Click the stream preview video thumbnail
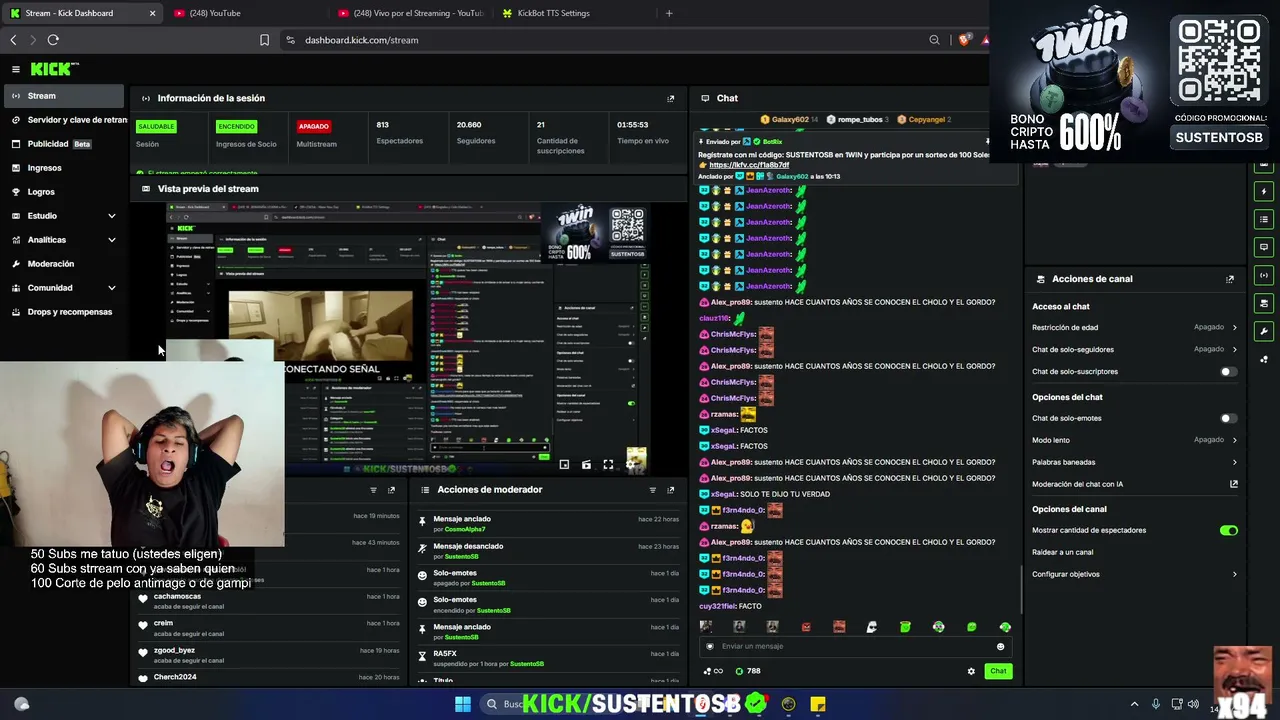The image size is (1280, 720). 408,337
